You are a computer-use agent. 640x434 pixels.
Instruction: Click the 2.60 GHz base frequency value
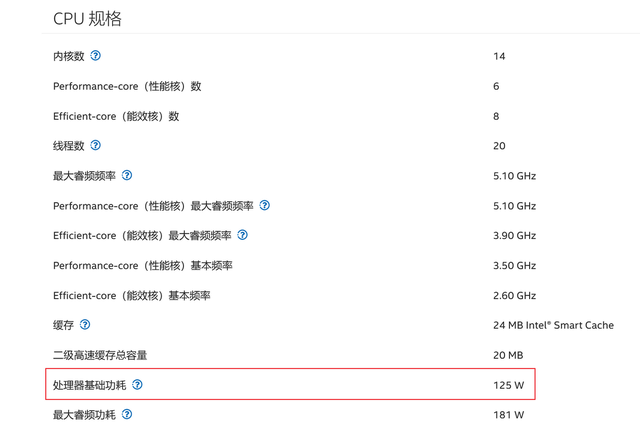[x=515, y=295]
